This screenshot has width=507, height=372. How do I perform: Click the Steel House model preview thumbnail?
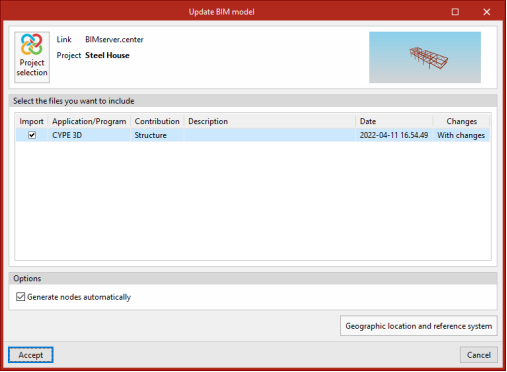point(425,57)
